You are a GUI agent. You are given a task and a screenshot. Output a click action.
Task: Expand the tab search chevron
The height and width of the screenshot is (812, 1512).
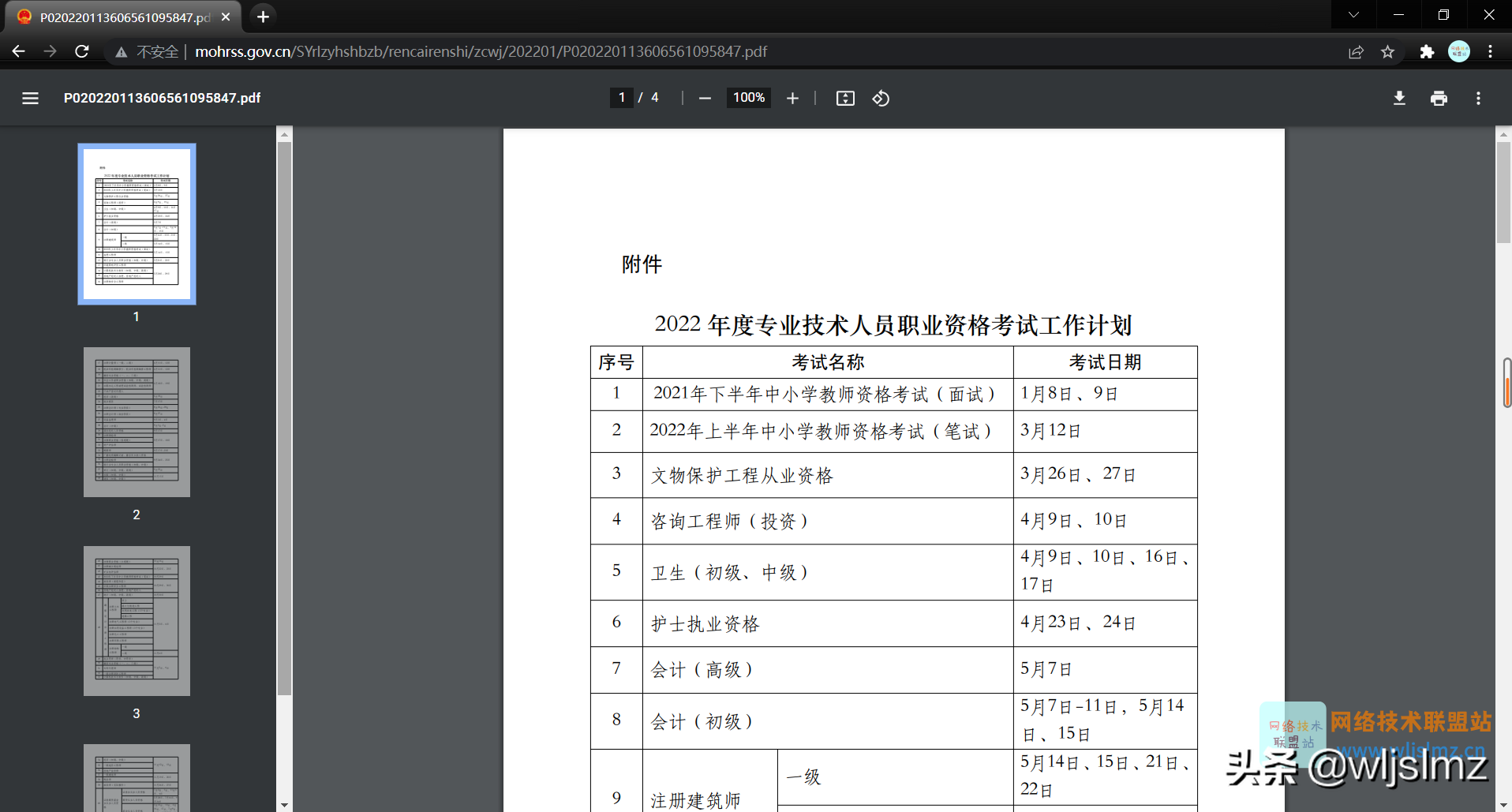pyautogui.click(x=1353, y=15)
